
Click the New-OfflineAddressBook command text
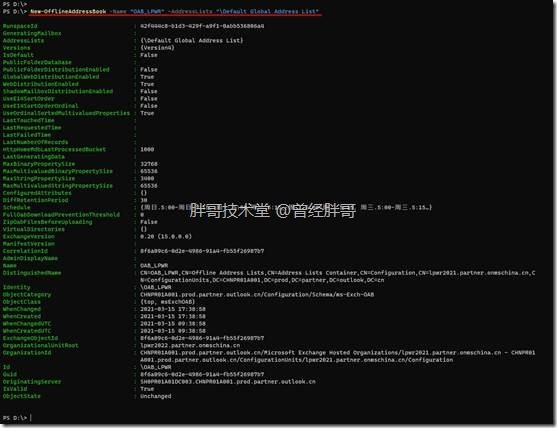tap(68, 11)
